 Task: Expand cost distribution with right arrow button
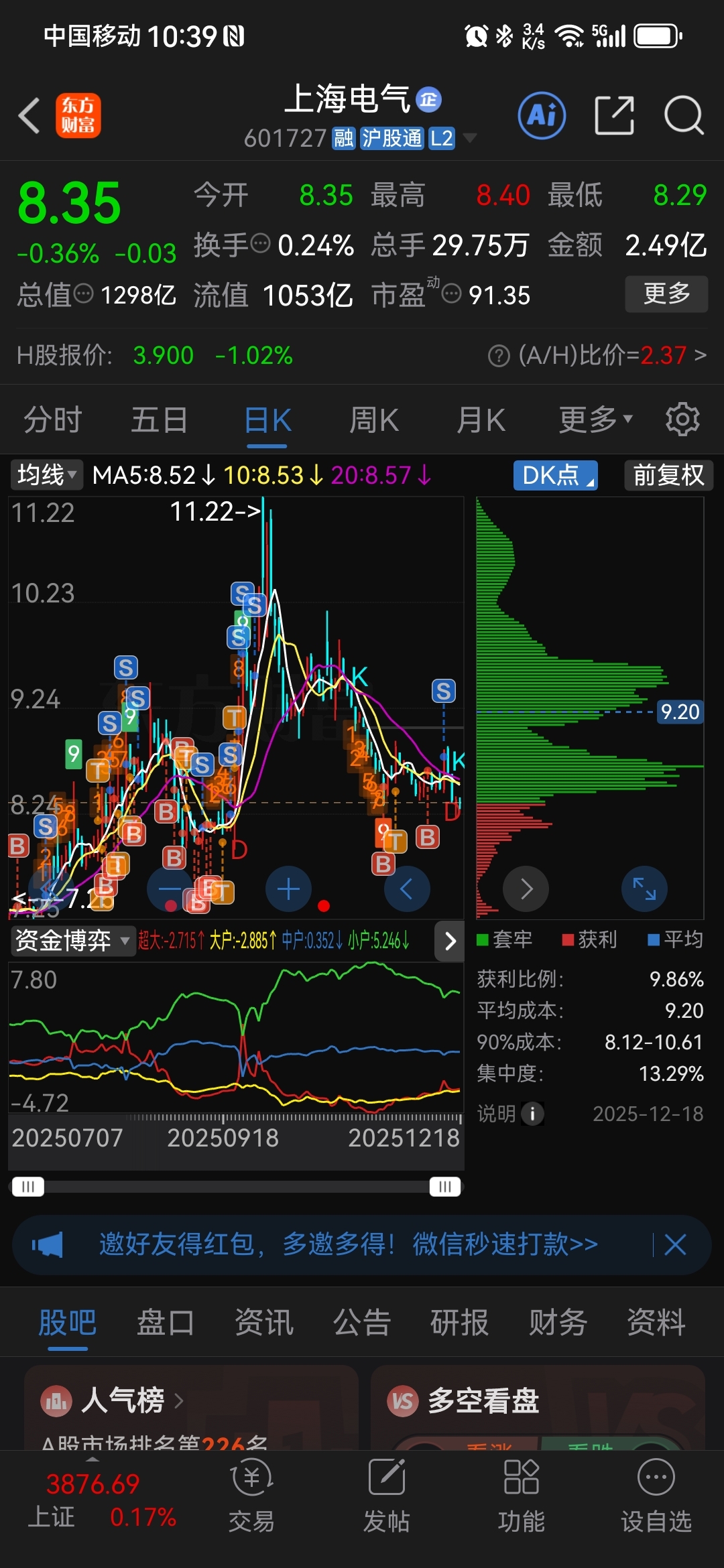pyautogui.click(x=526, y=889)
